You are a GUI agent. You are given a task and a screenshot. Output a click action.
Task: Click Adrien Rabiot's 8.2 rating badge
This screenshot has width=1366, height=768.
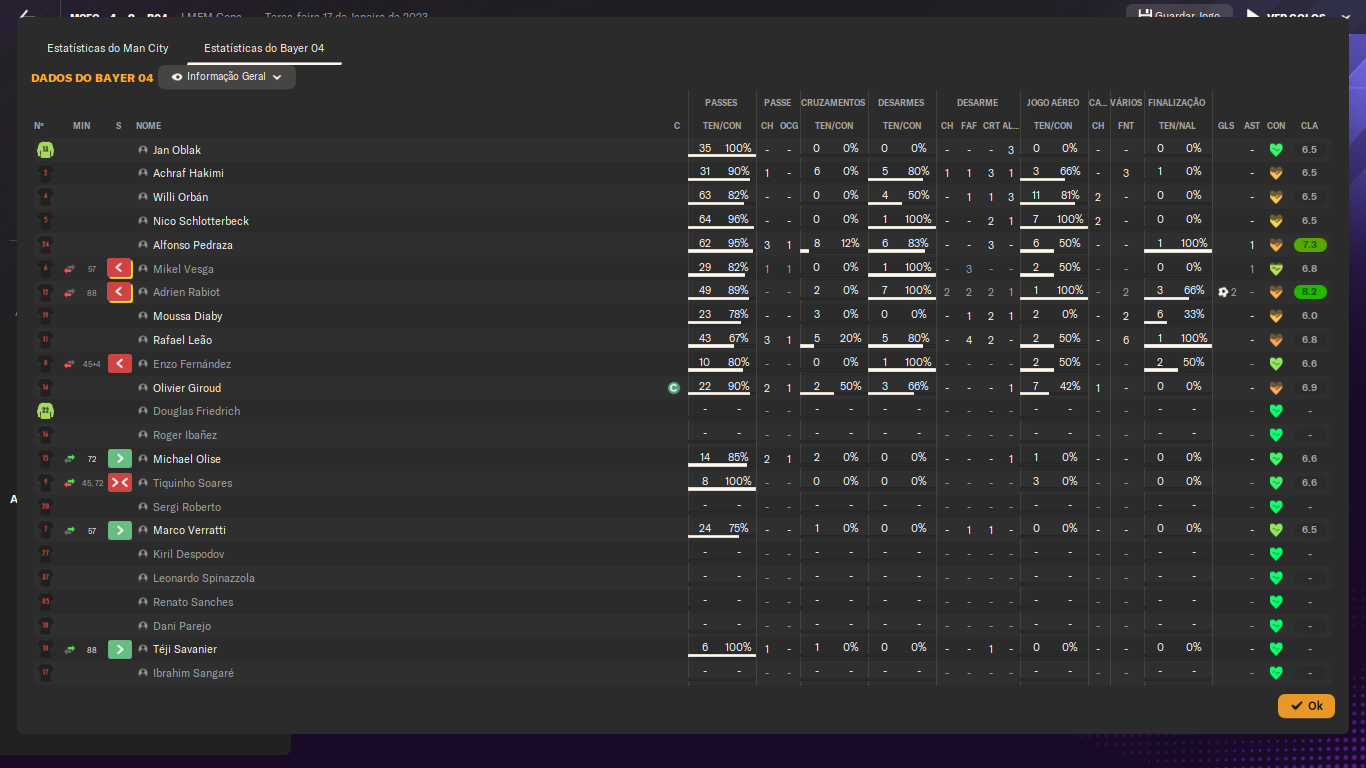tap(1309, 292)
